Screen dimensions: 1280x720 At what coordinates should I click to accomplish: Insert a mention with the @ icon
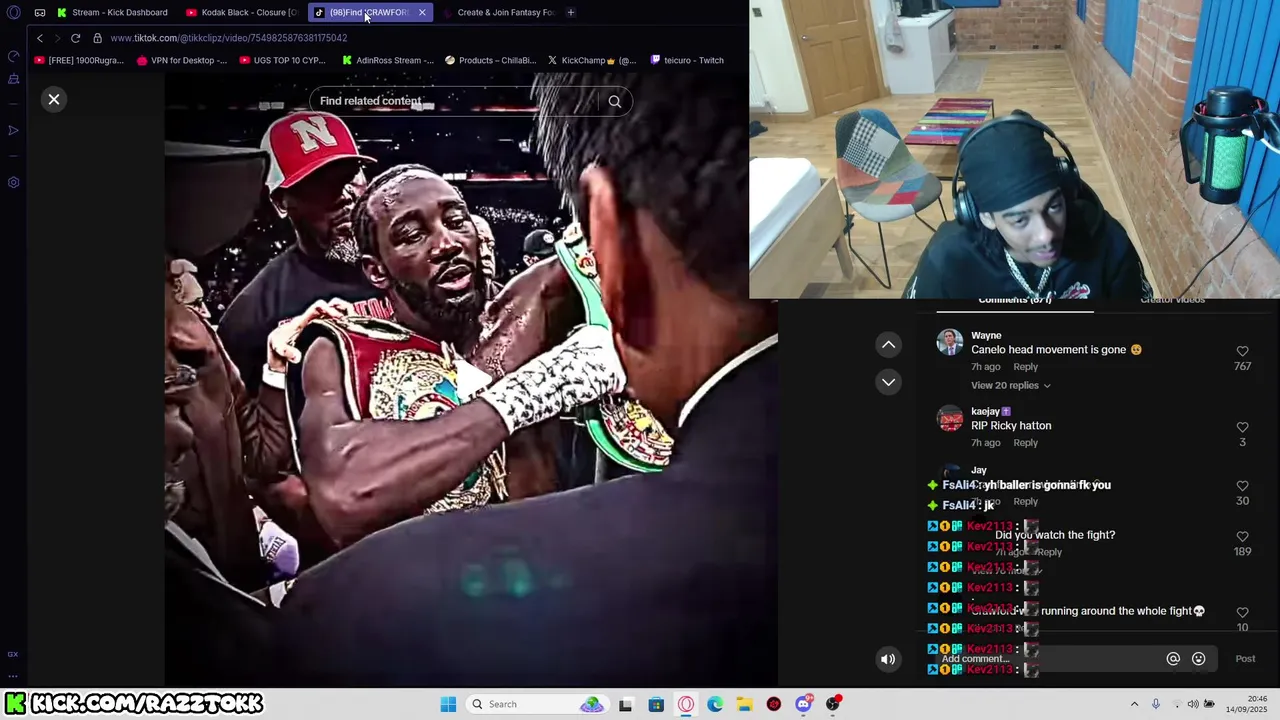click(x=1173, y=659)
